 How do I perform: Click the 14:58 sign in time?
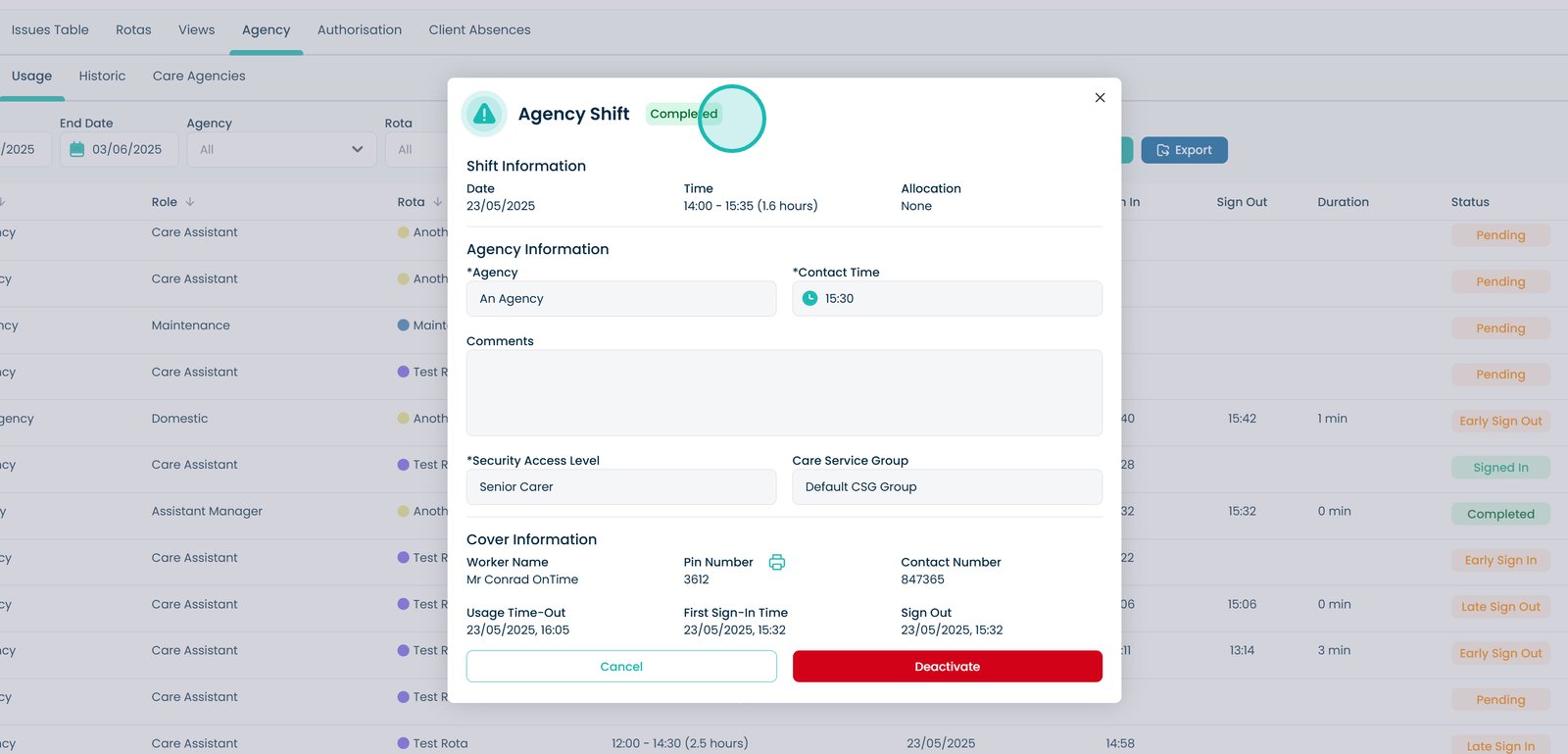point(1120,743)
